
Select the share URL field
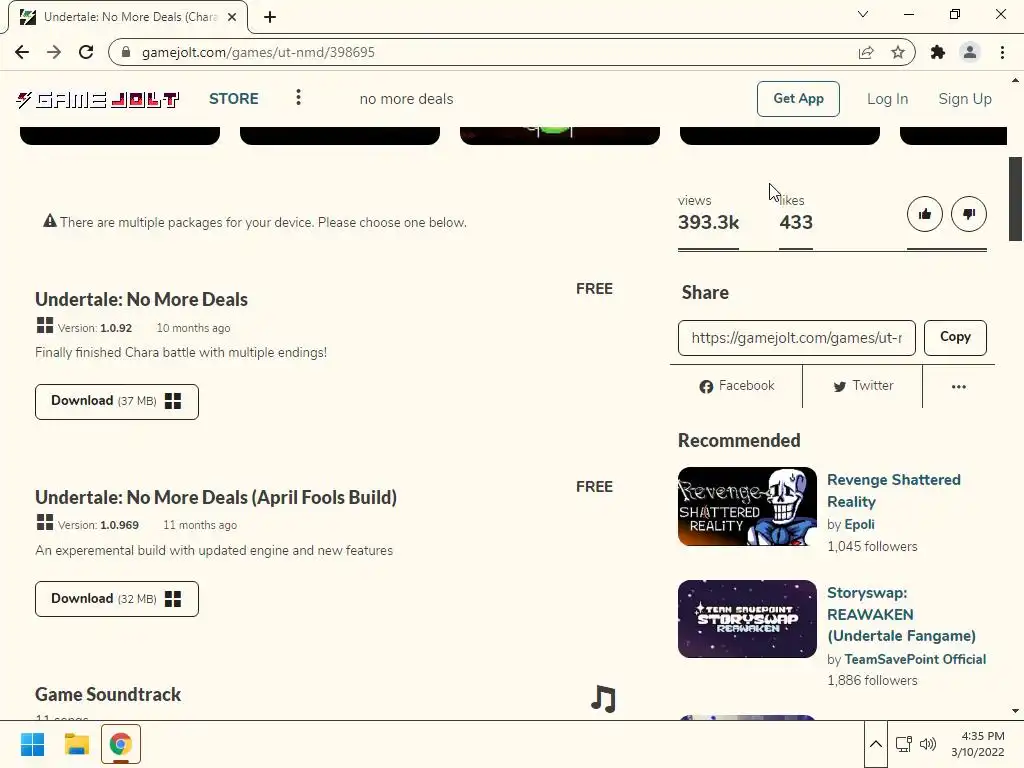(796, 338)
